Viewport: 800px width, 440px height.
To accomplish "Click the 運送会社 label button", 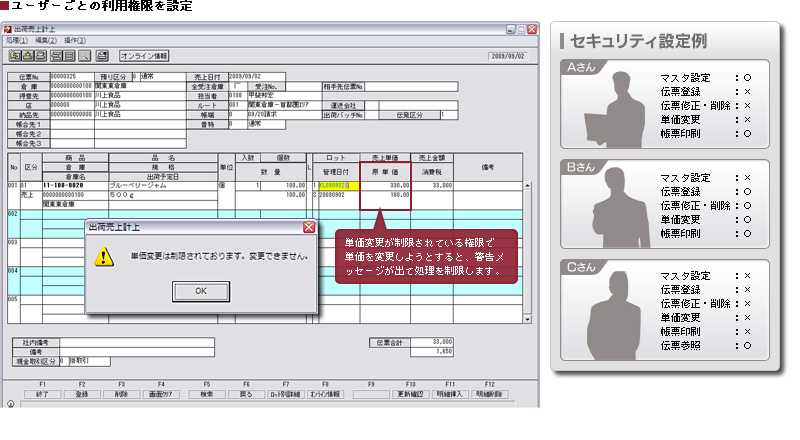I will pos(343,106).
